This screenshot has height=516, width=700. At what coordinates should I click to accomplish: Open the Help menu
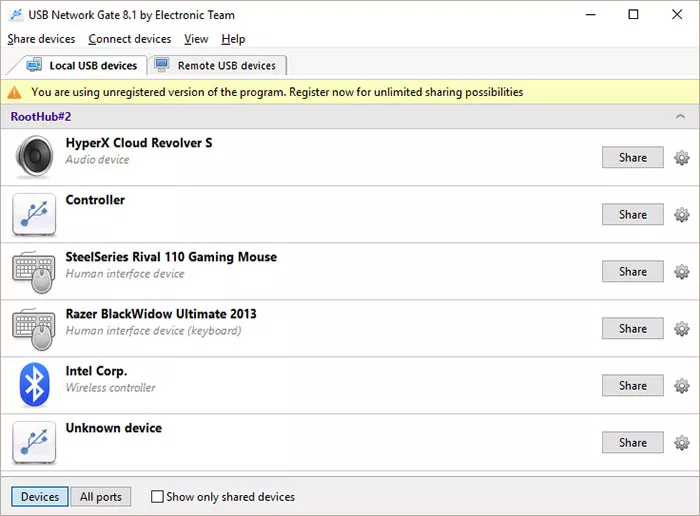[233, 39]
